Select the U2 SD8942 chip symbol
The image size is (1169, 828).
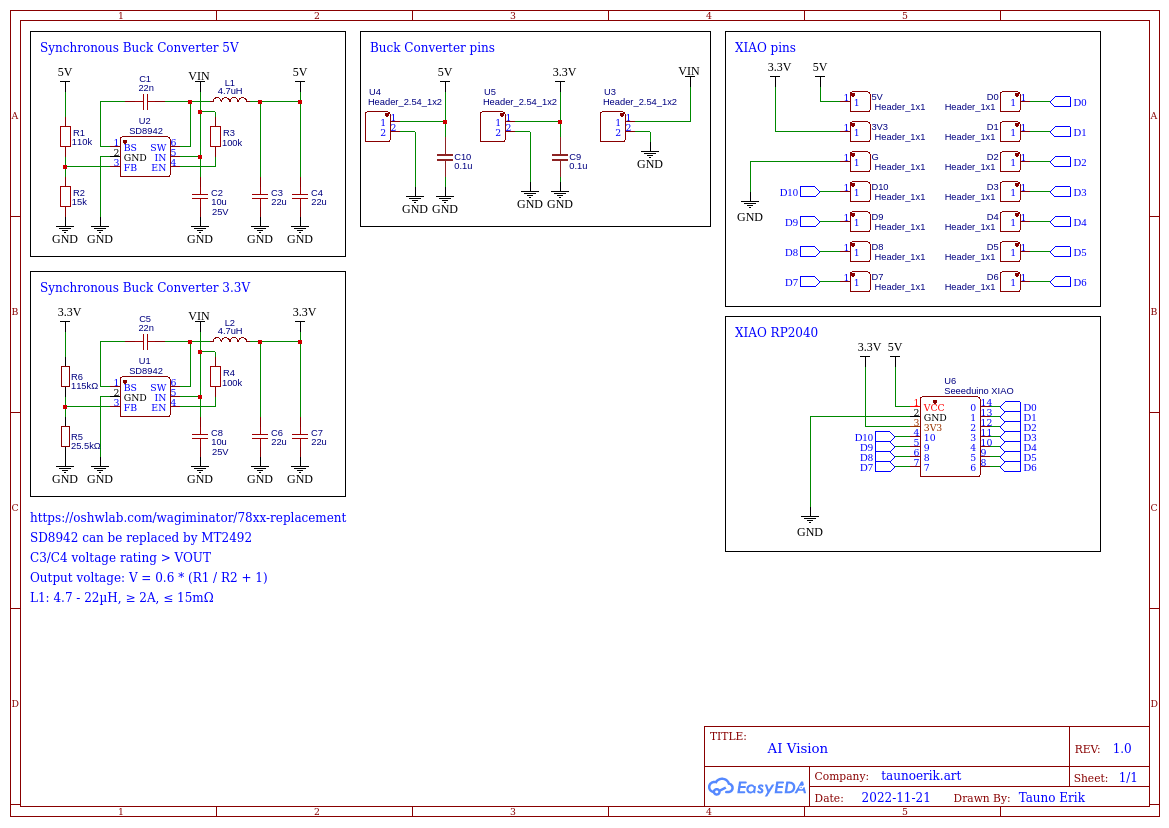pos(145,157)
